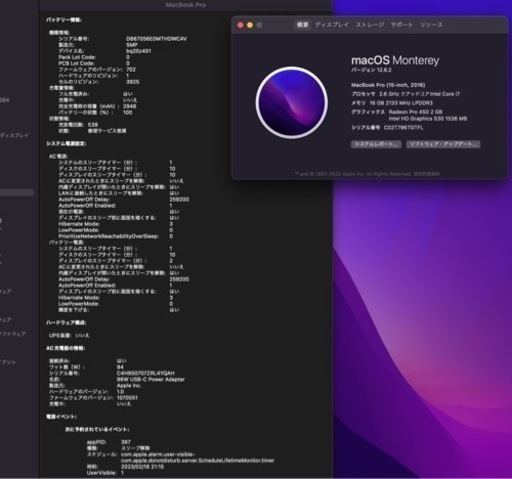Select the 輝度を下げる row
The height and width of the screenshot is (479, 512).
(x=119, y=310)
